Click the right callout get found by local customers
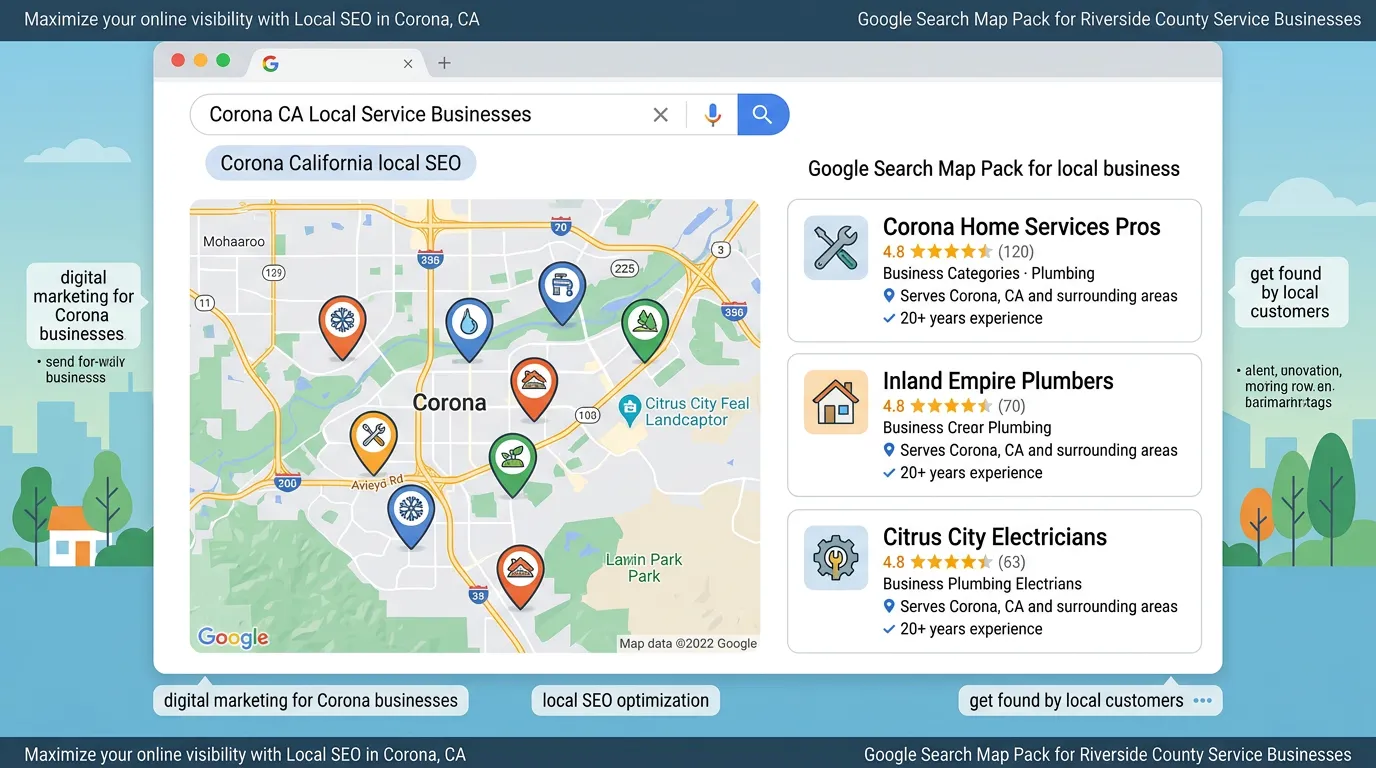This screenshot has height=768, width=1376. [x=1289, y=293]
